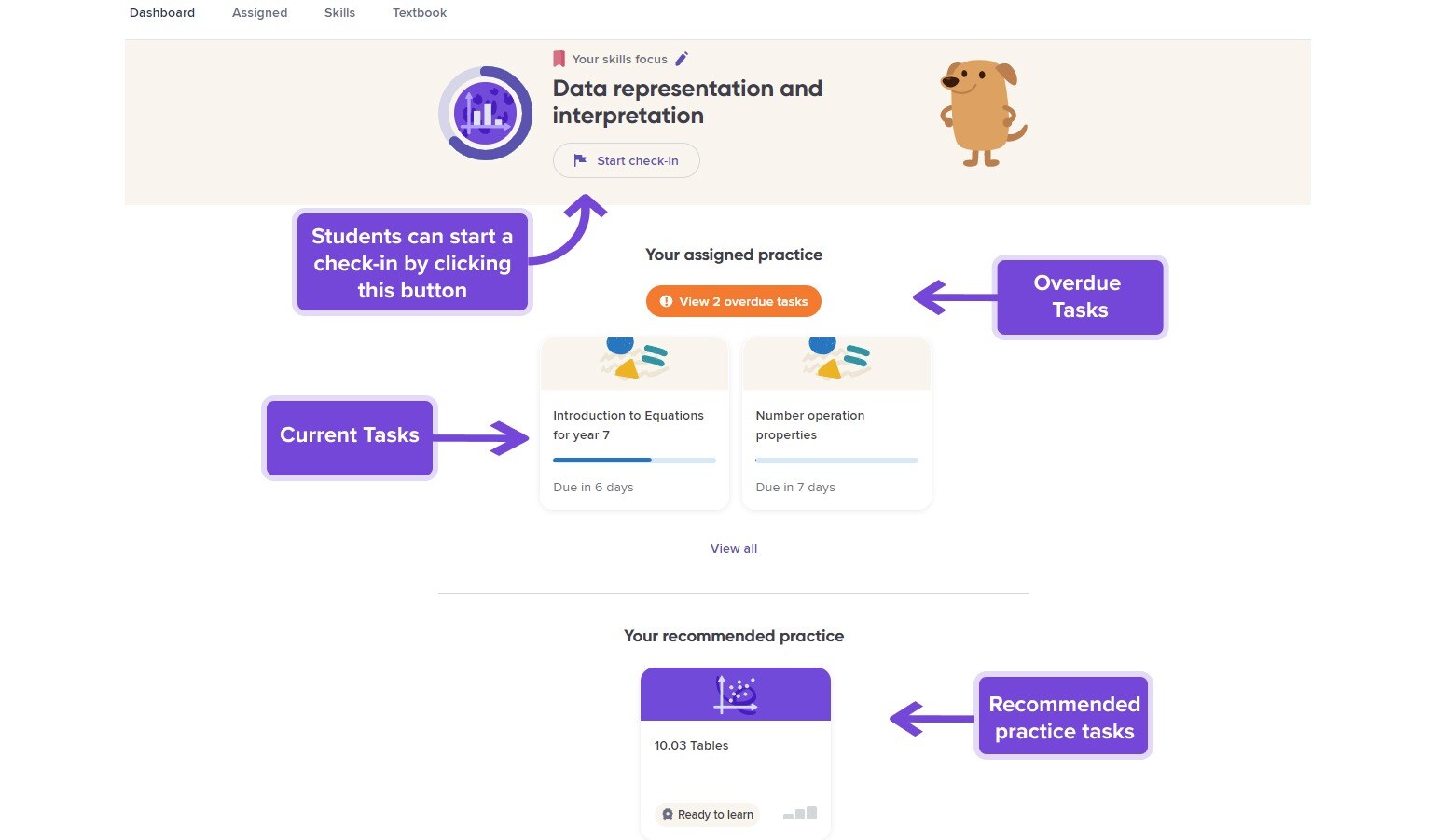Screen dimensions: 1436x840
Task: Click the exclamation icon on overdue tasks button
Action: click(666, 301)
